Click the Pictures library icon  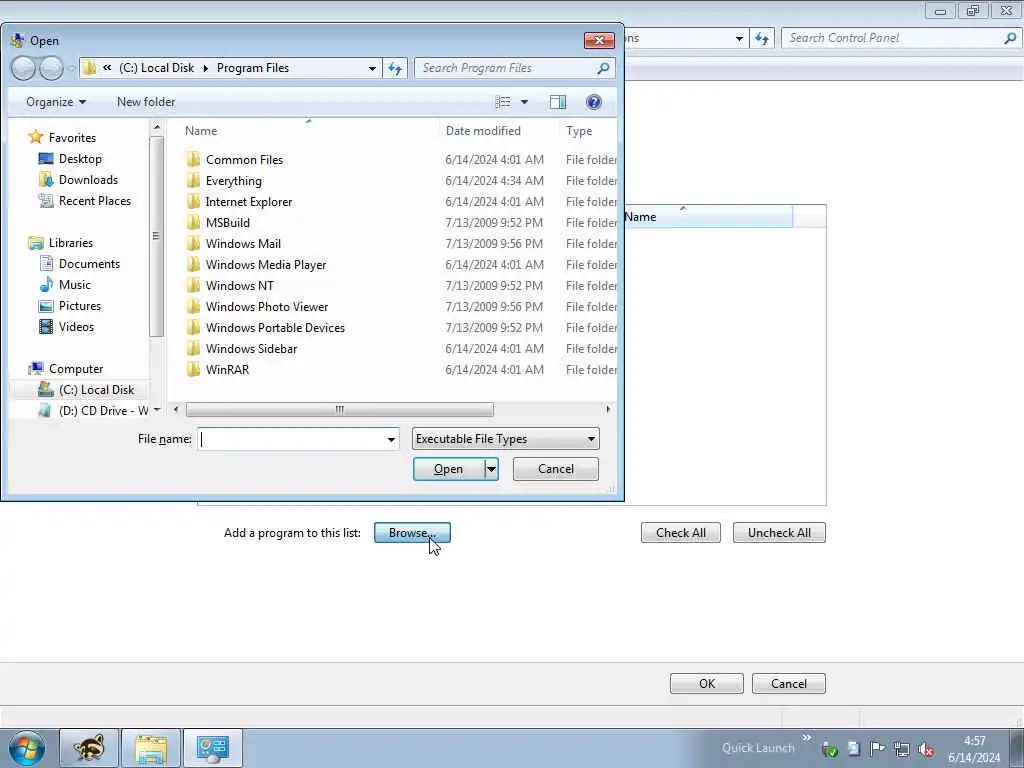pos(46,306)
